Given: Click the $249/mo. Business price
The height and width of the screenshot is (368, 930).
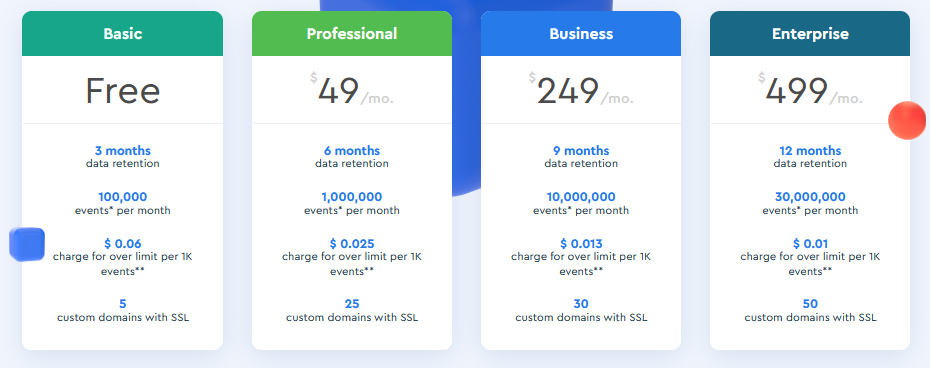Looking at the screenshot, I should coord(581,91).
